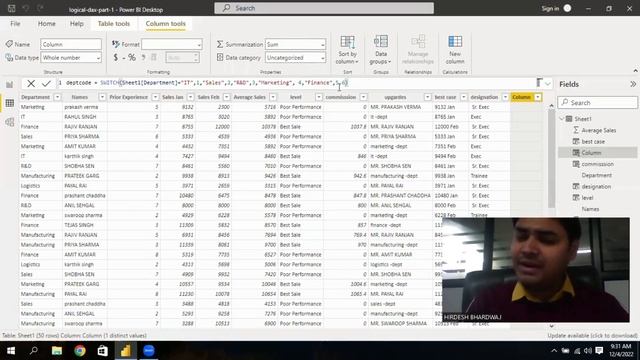Open Names column filter dropdown
The width and height of the screenshot is (640, 360).
click(102, 97)
